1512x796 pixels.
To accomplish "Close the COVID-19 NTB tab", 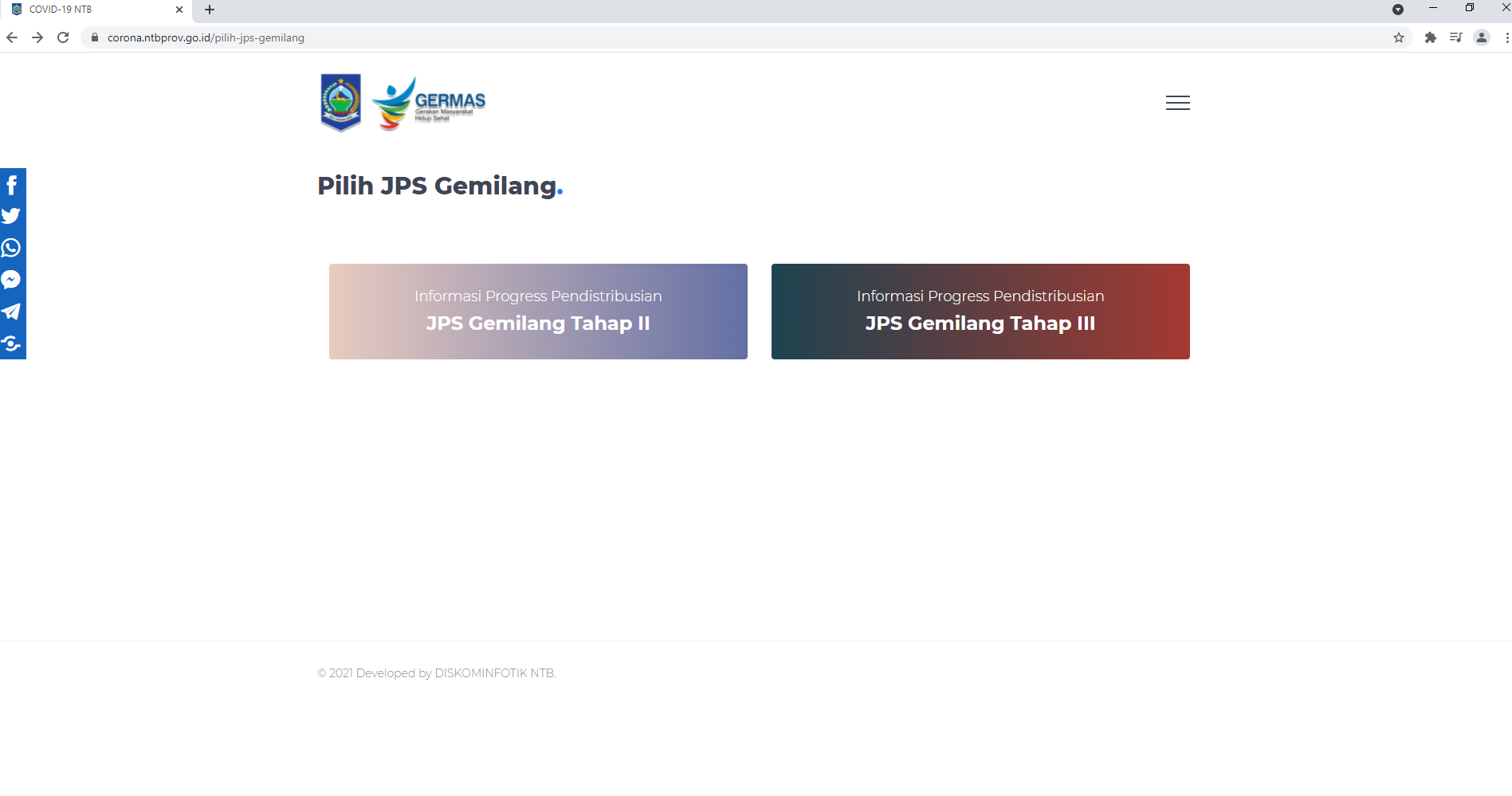I will coord(179,10).
